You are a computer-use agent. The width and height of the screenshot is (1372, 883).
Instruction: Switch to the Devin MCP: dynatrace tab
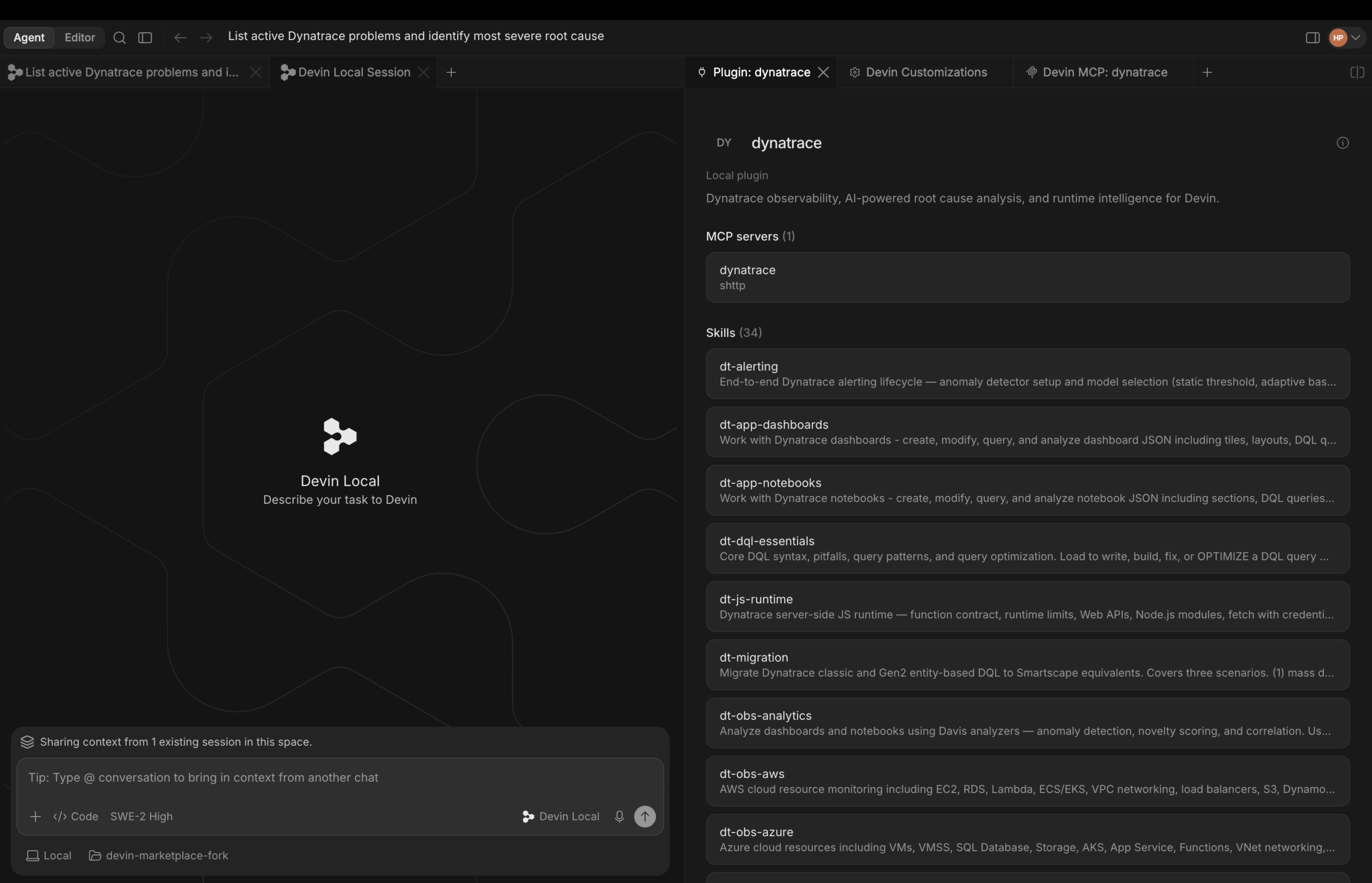tap(1104, 72)
